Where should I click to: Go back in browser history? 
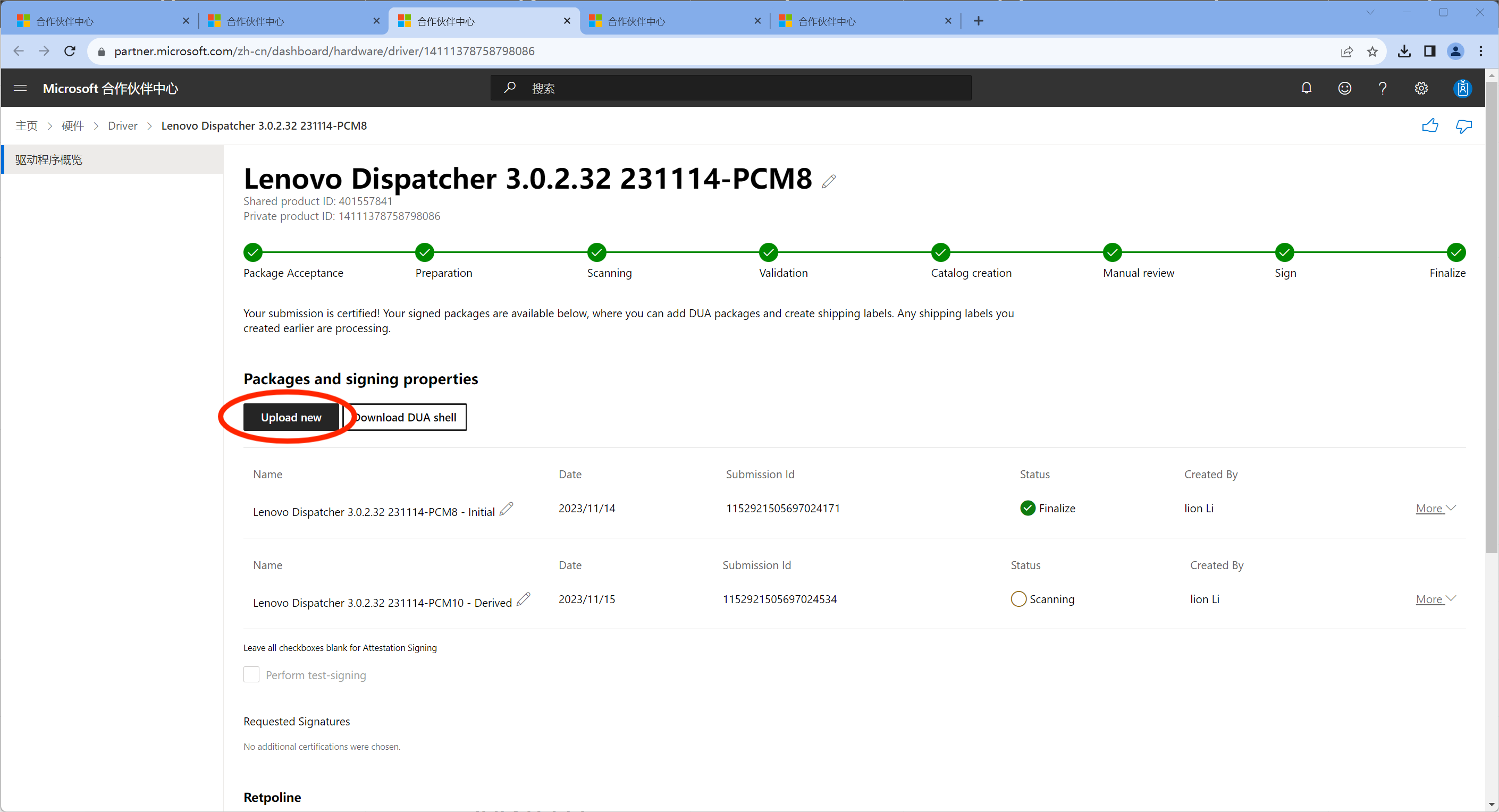click(x=19, y=51)
